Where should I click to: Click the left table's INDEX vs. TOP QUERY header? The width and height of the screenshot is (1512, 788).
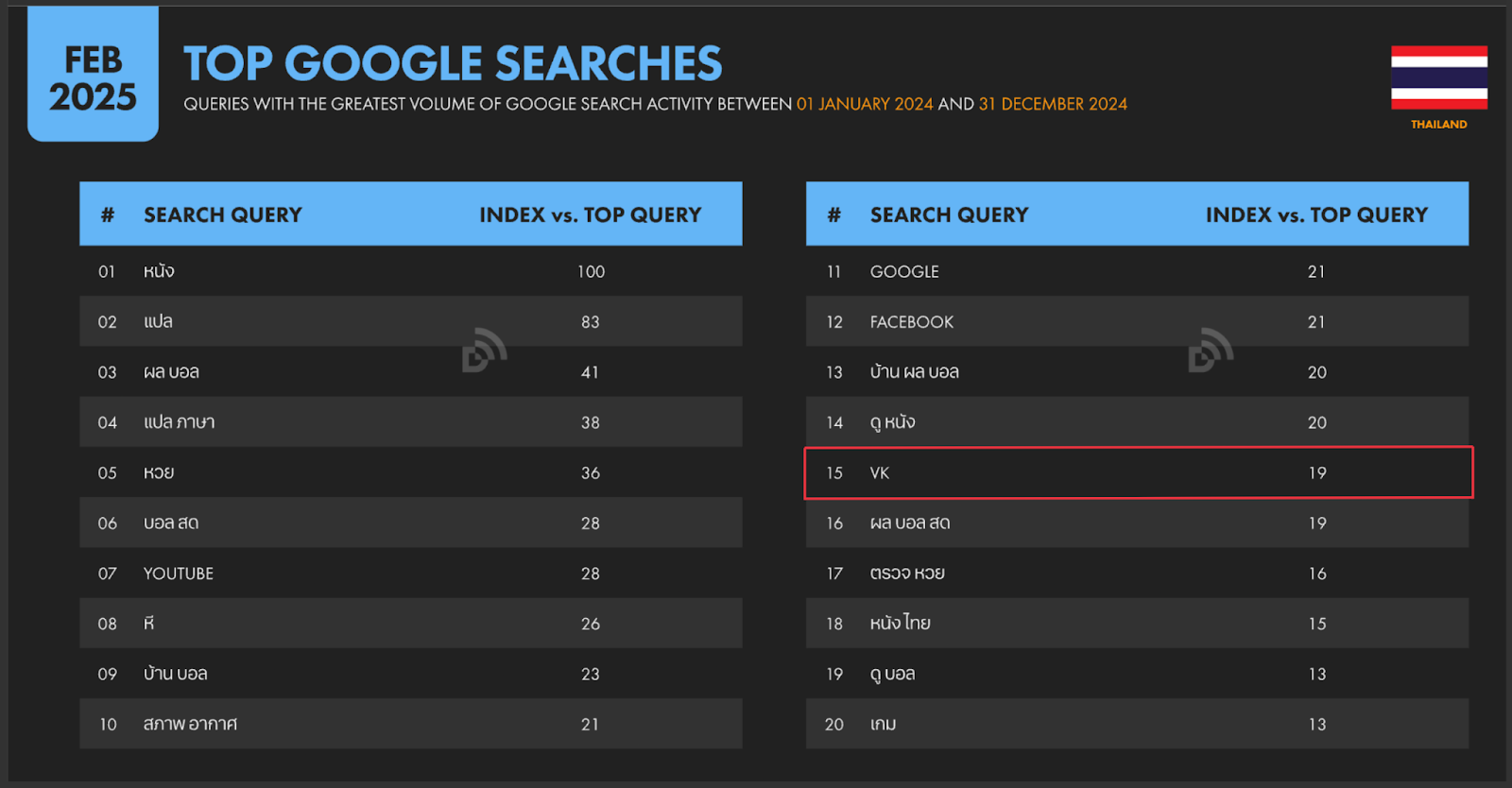click(x=590, y=215)
